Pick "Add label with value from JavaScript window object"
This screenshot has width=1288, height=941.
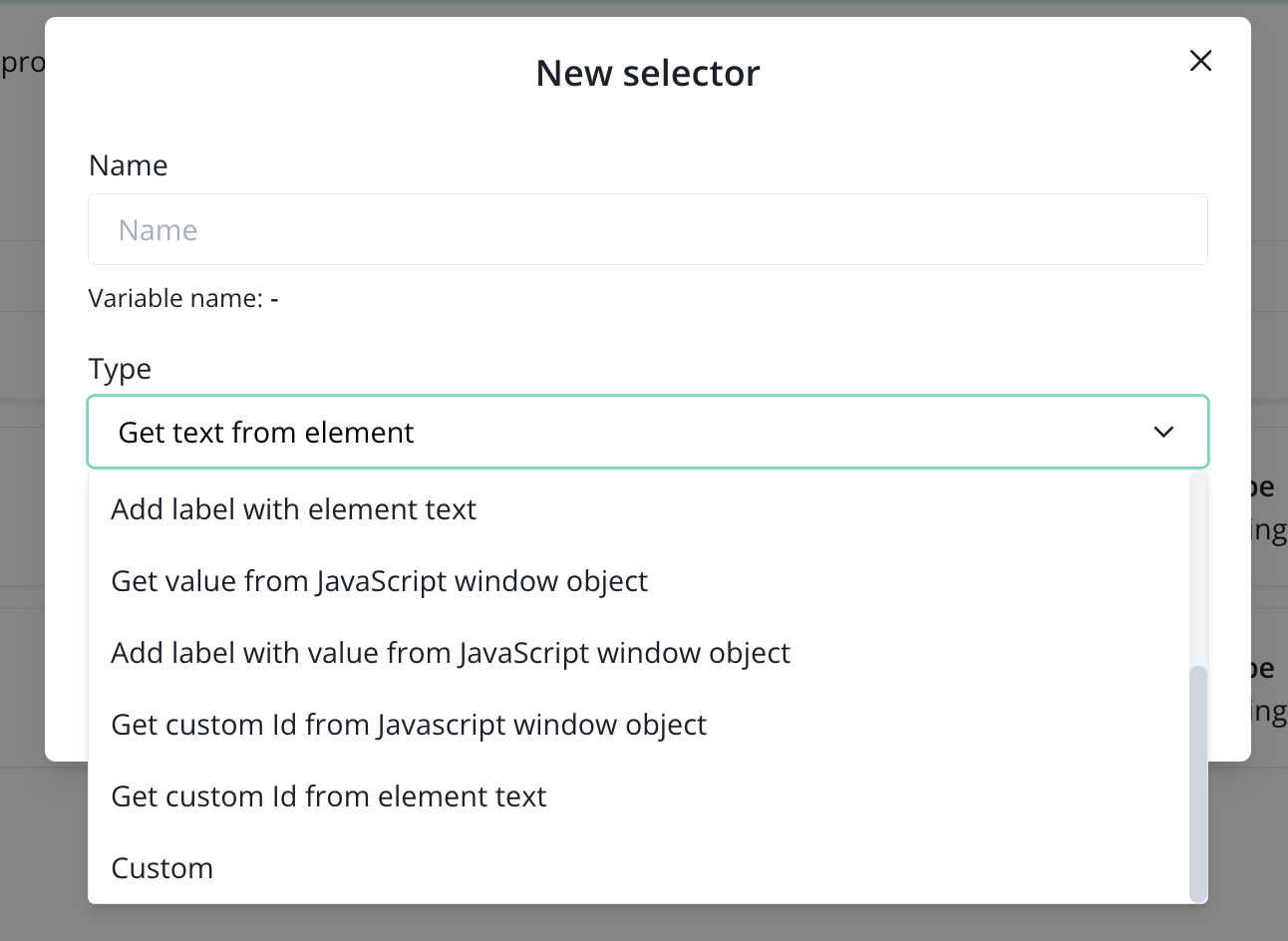click(451, 653)
